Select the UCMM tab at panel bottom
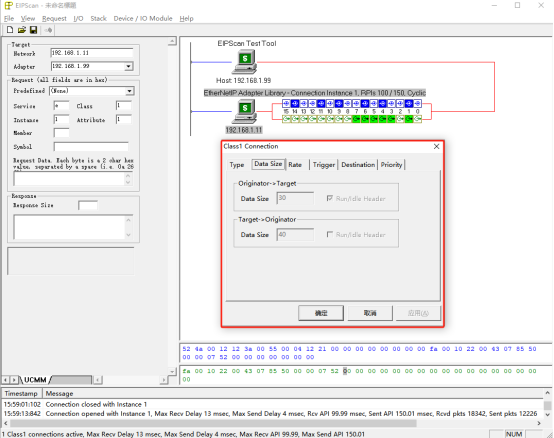Screen dimensions: 554x438 pyautogui.click(x=35, y=380)
